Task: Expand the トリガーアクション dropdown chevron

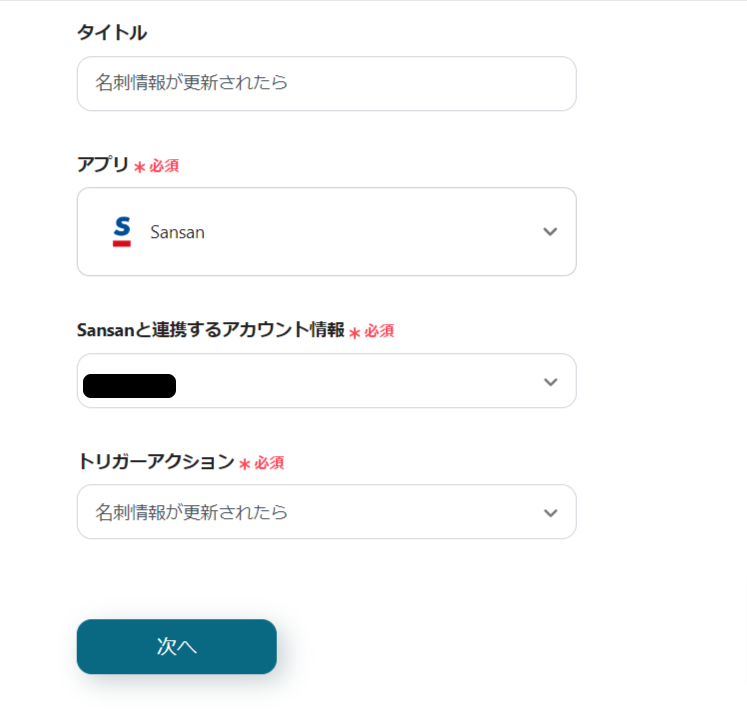Action: coord(549,512)
